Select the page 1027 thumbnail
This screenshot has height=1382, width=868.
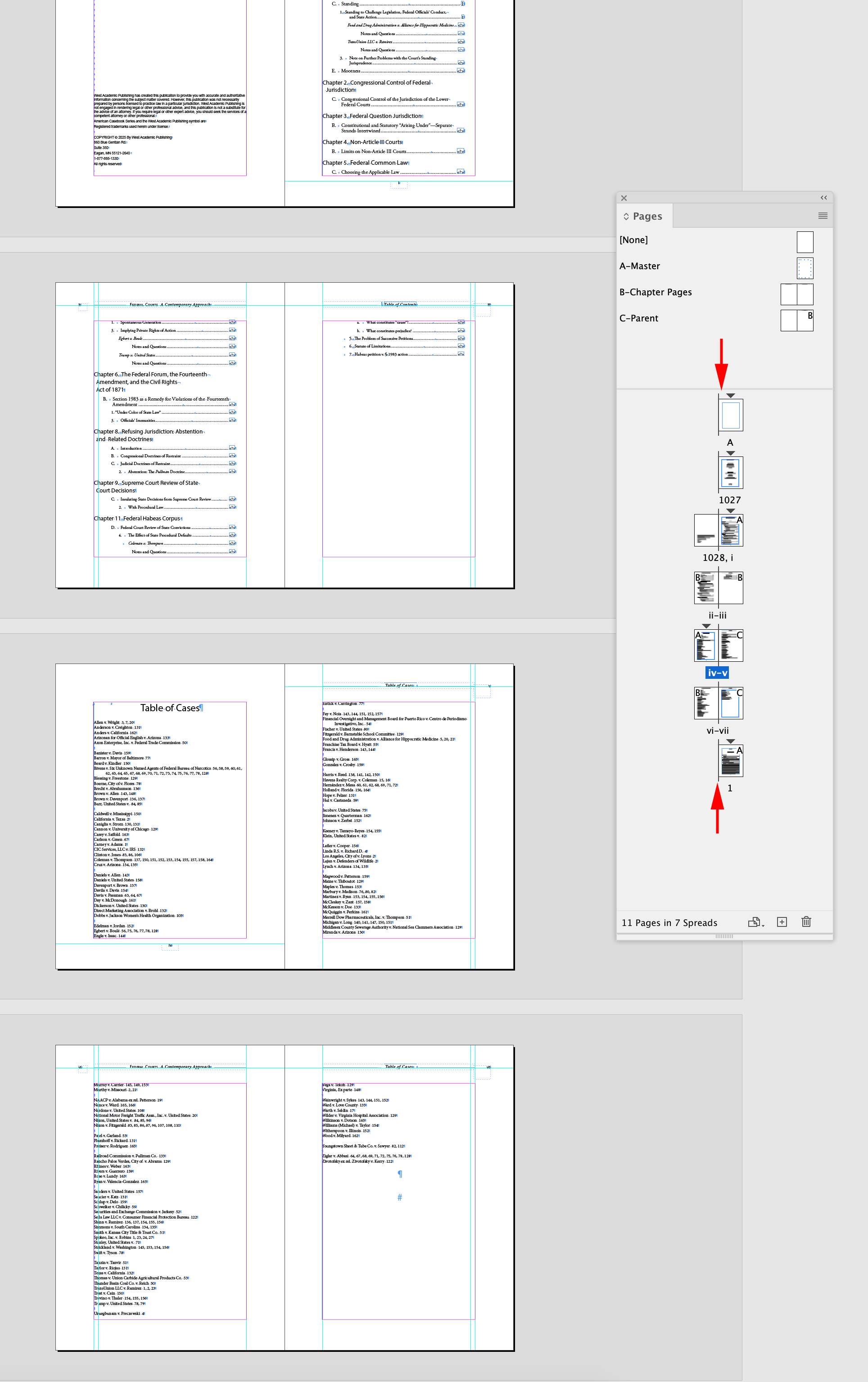730,472
